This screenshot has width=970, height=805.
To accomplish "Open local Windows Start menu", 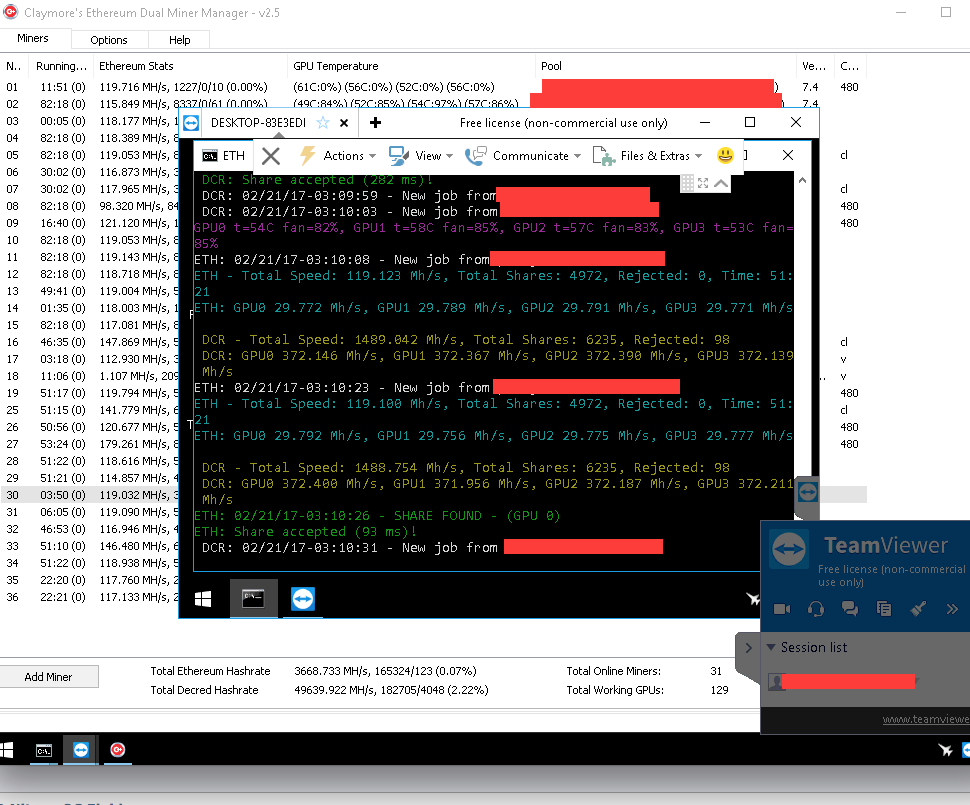I will [x=7, y=750].
